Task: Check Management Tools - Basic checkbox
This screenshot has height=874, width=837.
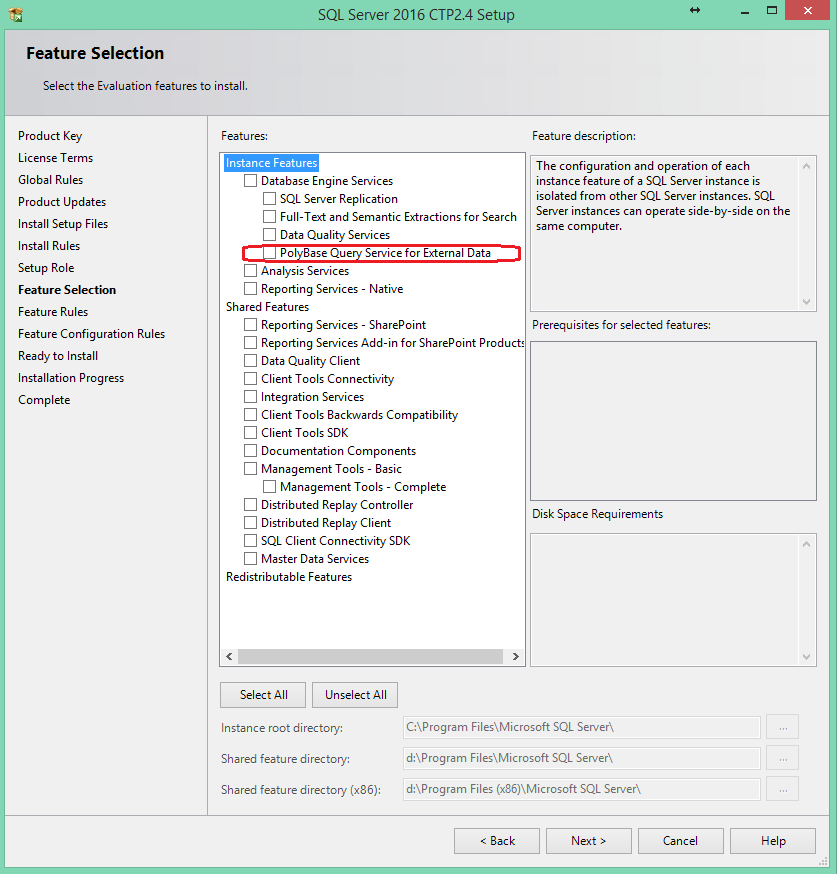Action: 251,468
